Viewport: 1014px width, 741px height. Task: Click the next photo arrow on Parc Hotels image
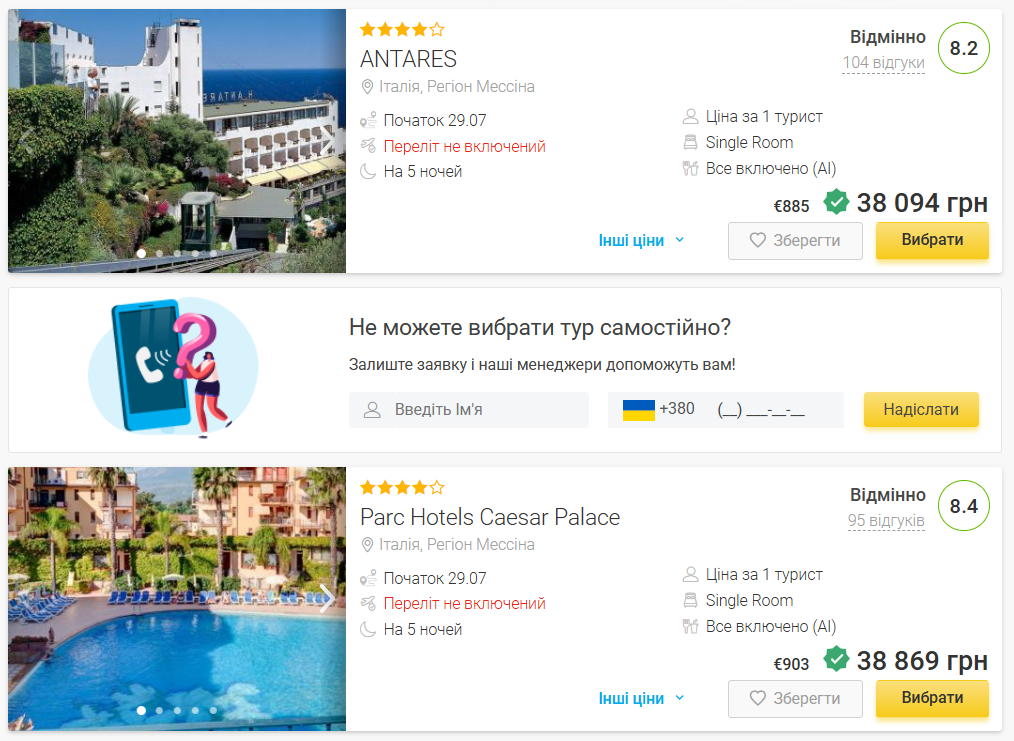tap(326, 598)
